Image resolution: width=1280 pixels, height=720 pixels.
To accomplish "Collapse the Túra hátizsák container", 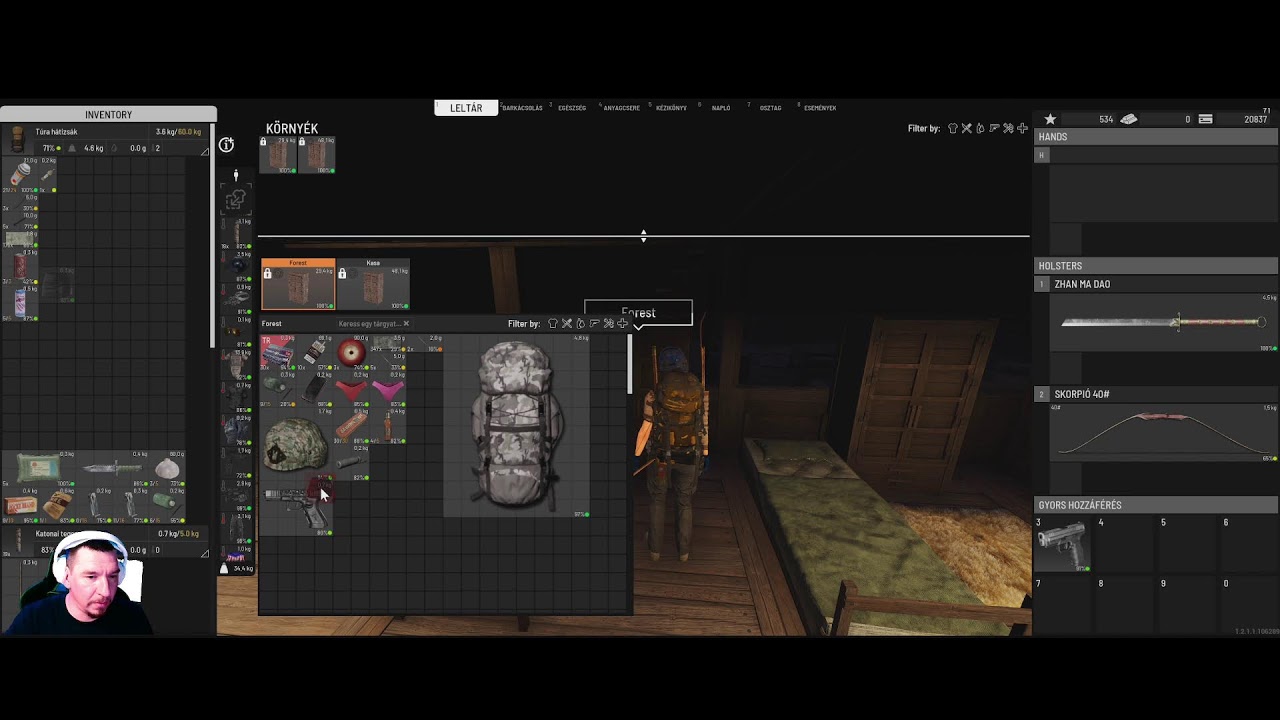I will pyautogui.click(x=206, y=151).
